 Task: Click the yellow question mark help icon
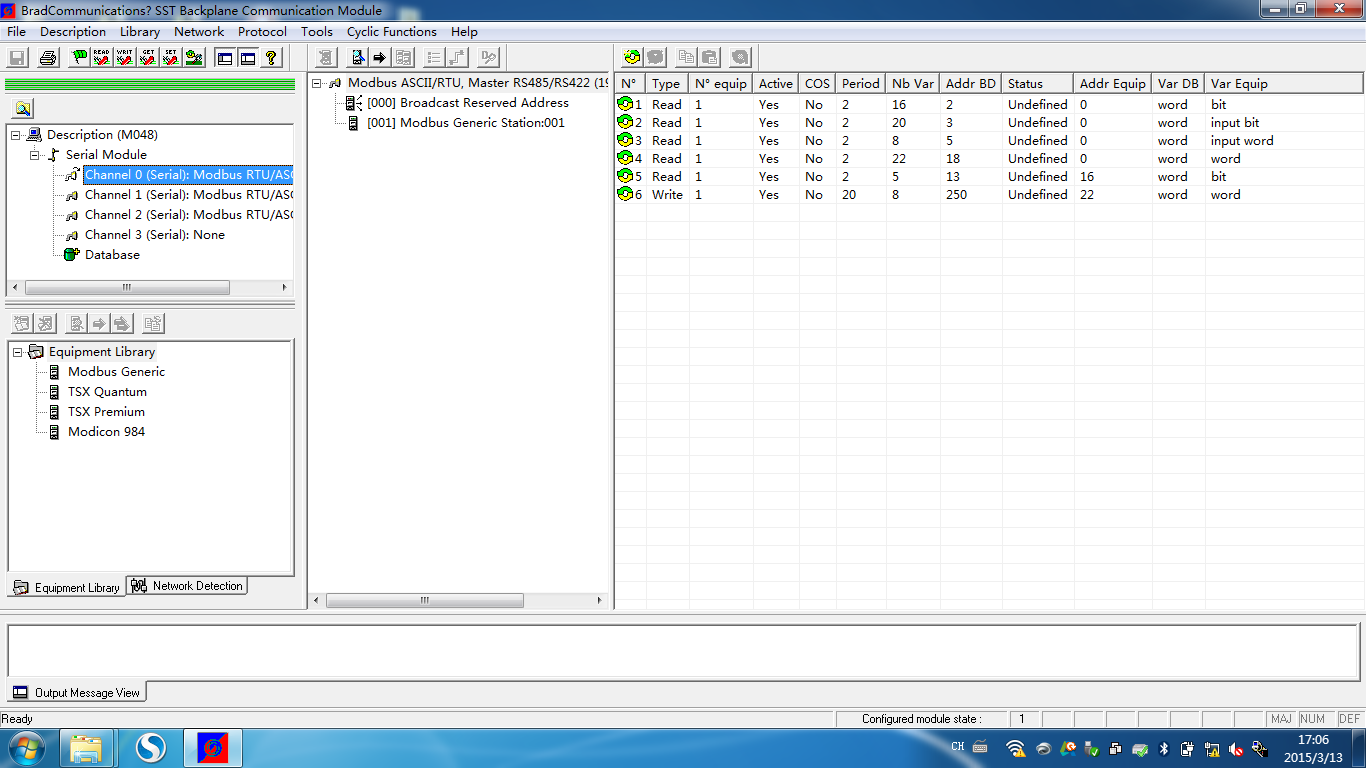point(270,58)
